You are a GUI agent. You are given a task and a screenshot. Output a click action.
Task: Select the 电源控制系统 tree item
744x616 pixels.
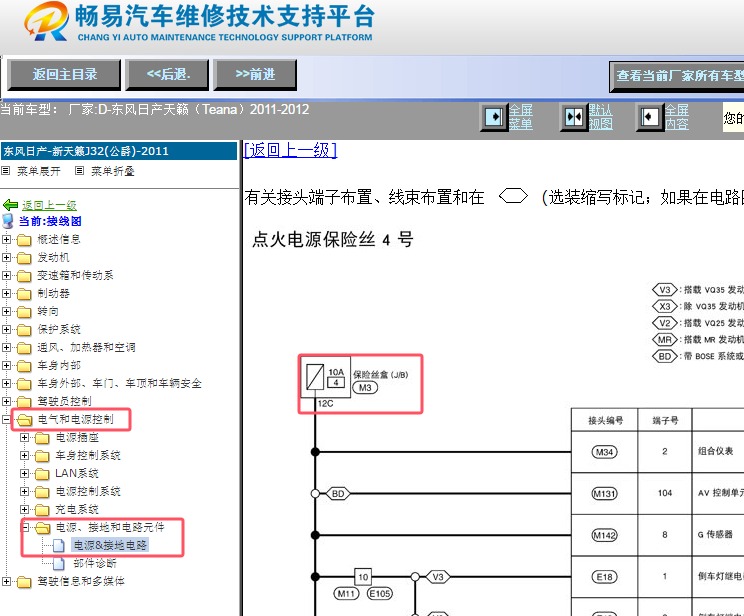pyautogui.click(x=88, y=492)
